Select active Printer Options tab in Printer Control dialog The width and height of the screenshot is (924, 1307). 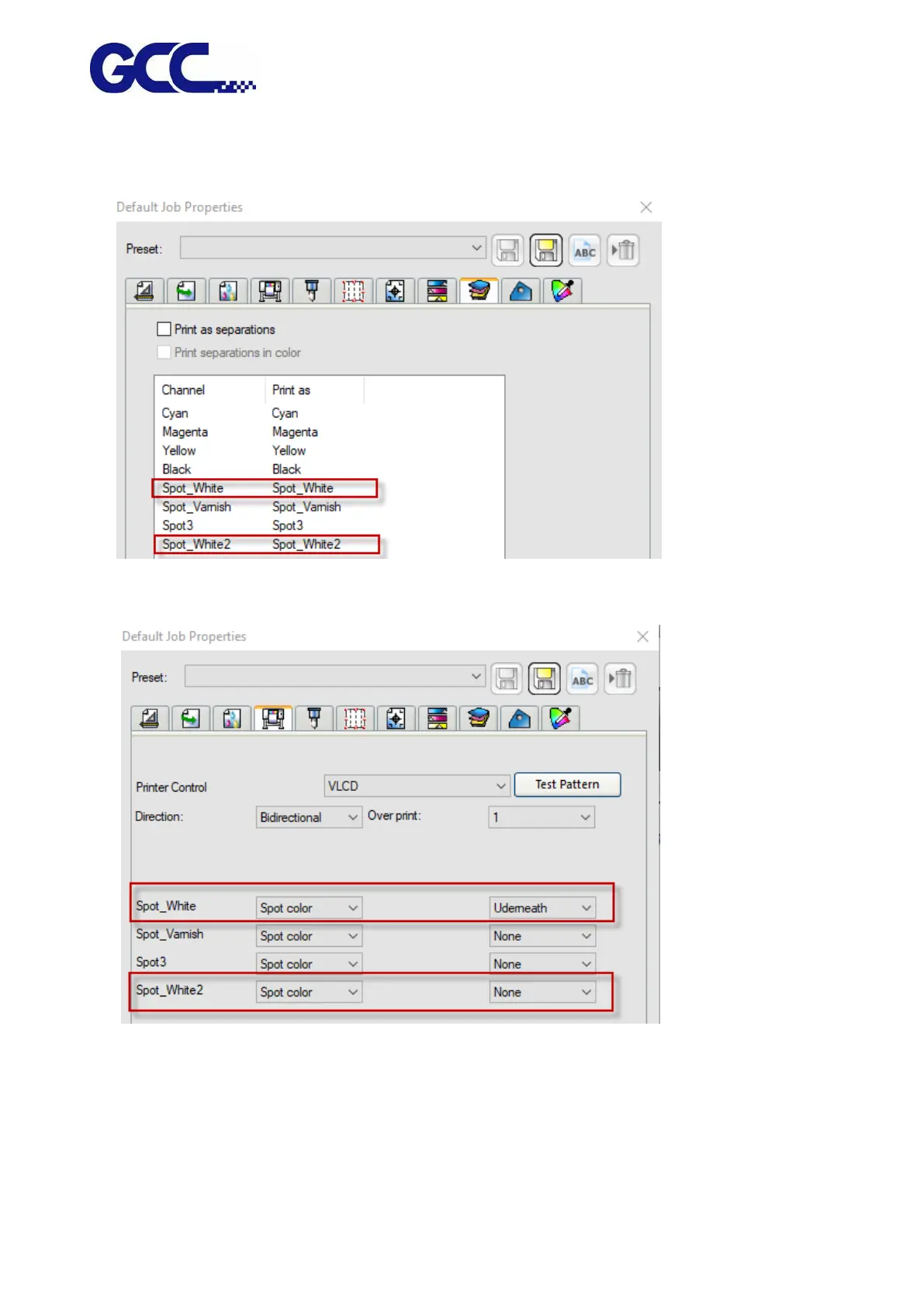pos(273,719)
